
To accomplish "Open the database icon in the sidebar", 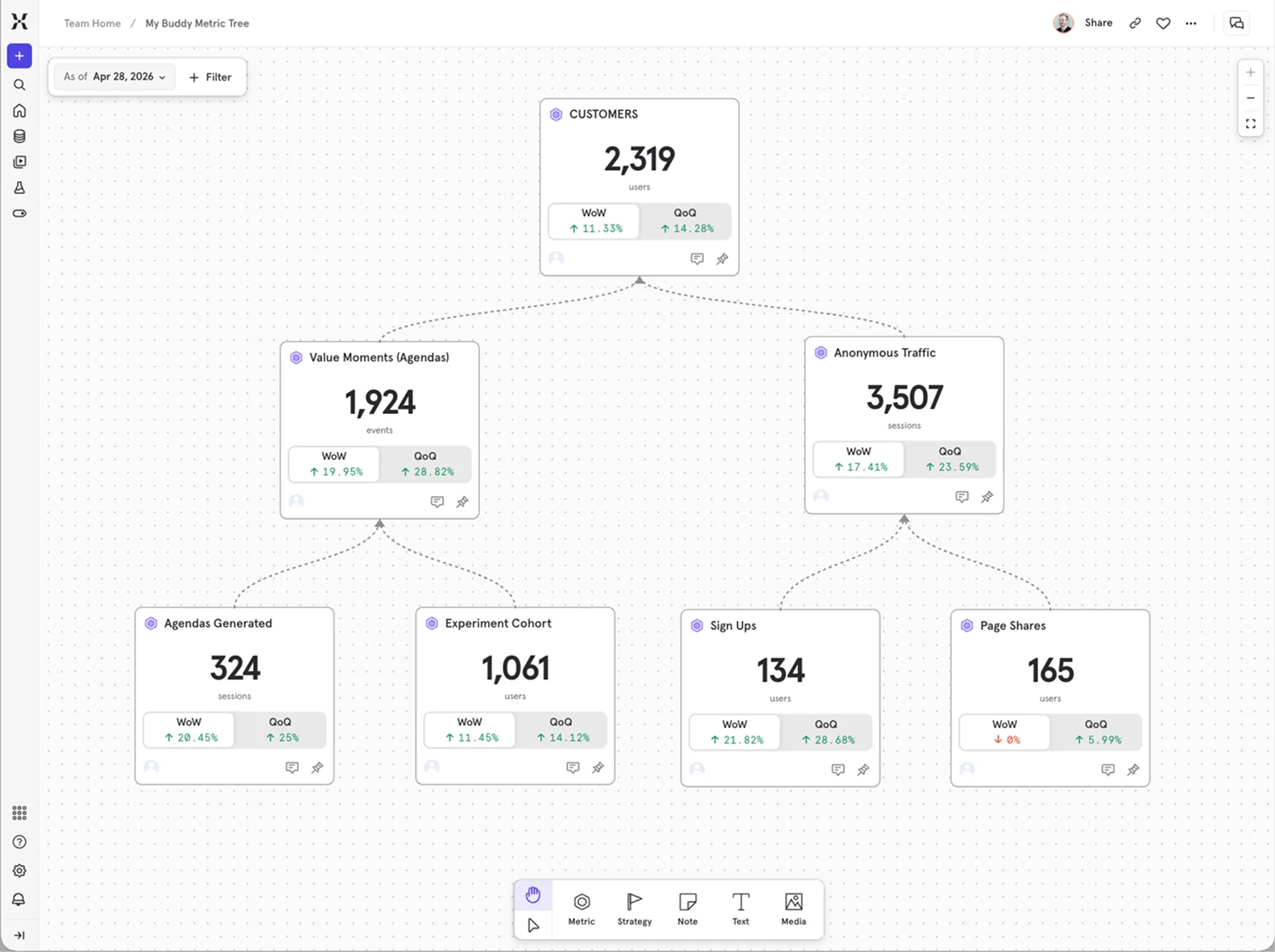I will click(x=19, y=136).
